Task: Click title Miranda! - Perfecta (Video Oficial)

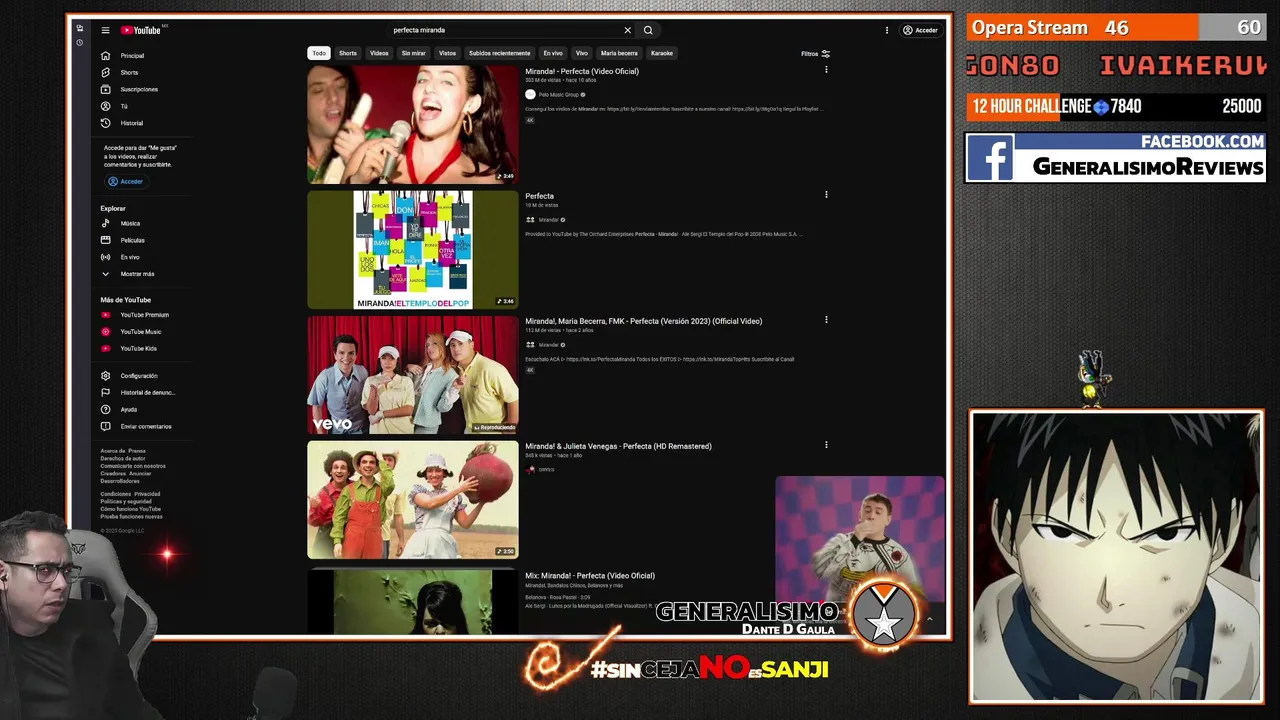Action: coord(582,71)
